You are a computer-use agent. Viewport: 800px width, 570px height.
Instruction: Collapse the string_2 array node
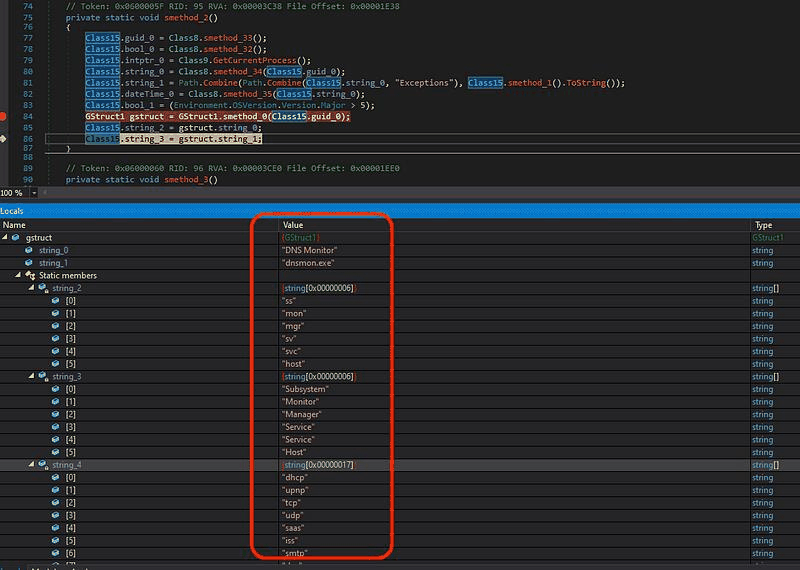pyautogui.click(x=32, y=288)
